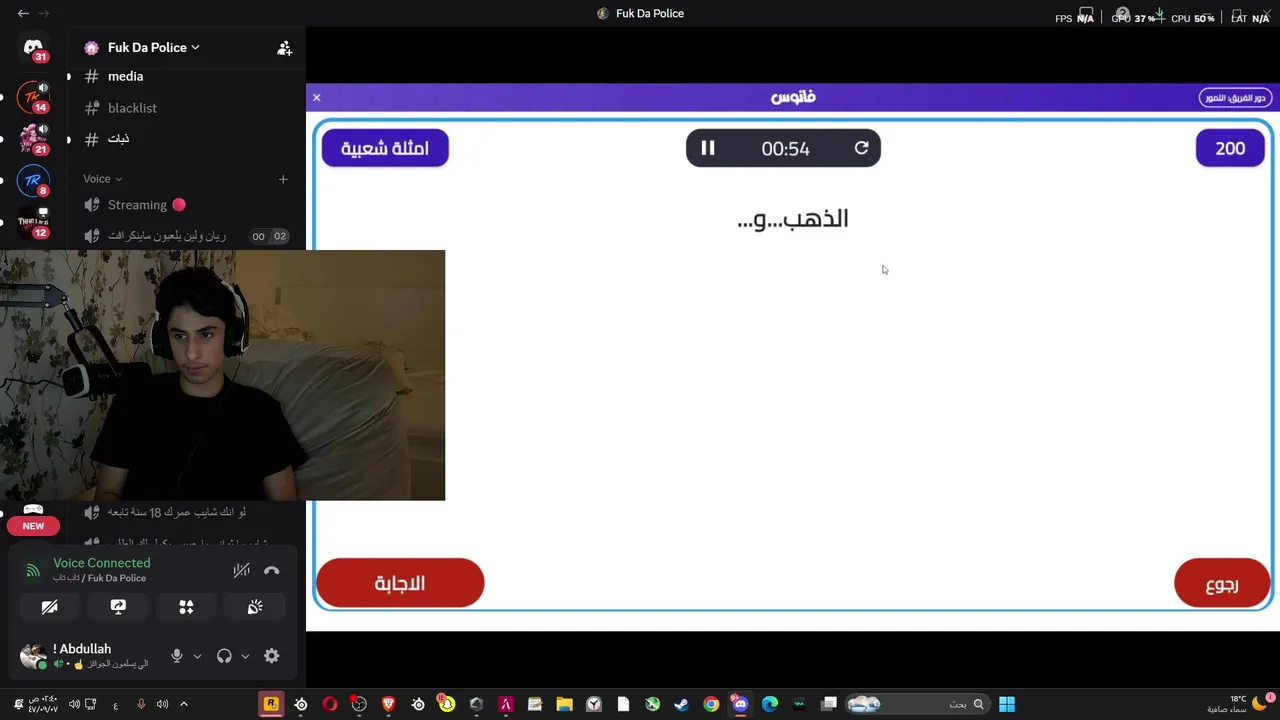
Task: Click the webcam video feed
Action: tap(222, 375)
